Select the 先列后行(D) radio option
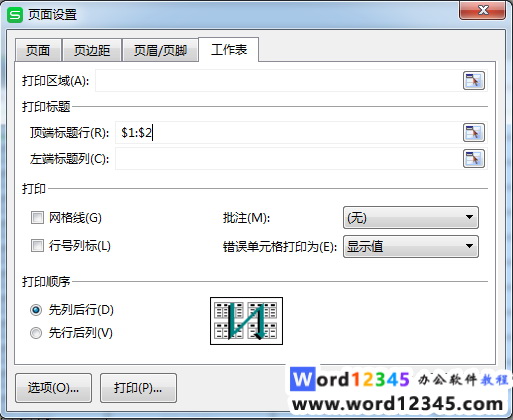The height and width of the screenshot is (420, 513). (x=36, y=310)
